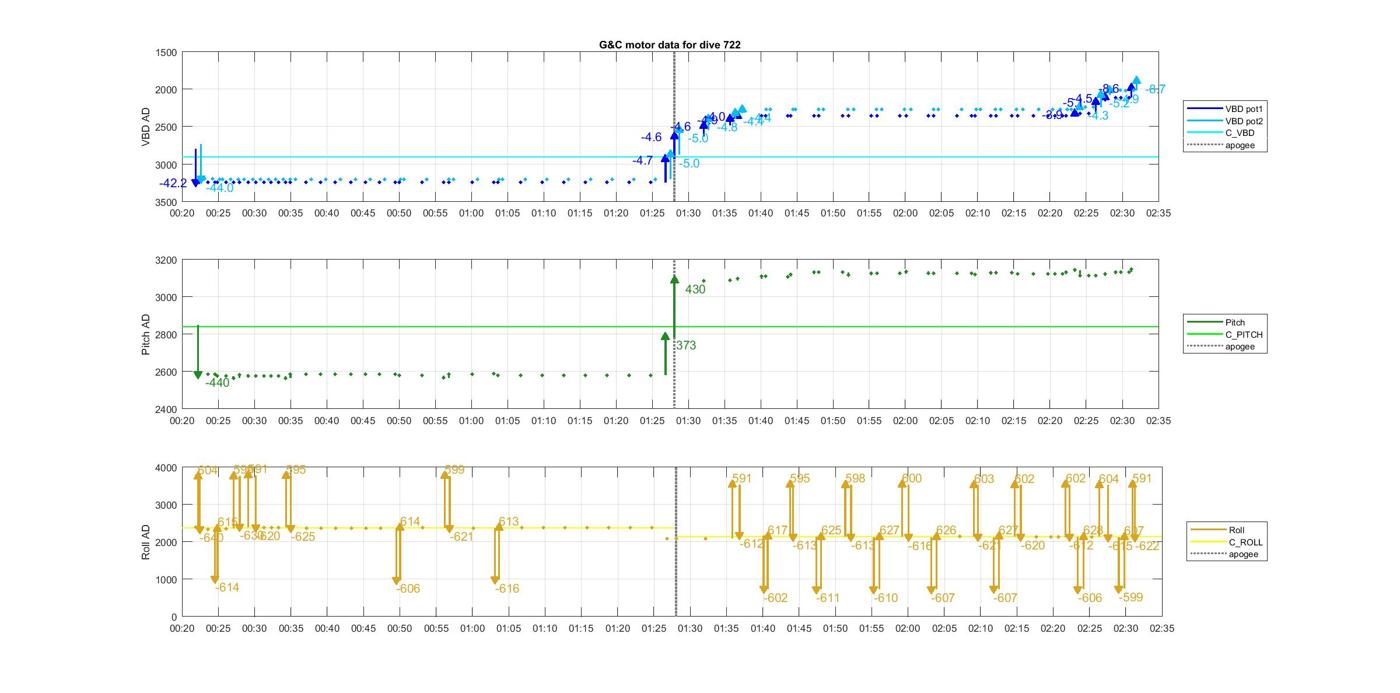Viewport: 1400px width, 693px height.
Task: Click the '430' pitch arrow label
Action: point(695,289)
